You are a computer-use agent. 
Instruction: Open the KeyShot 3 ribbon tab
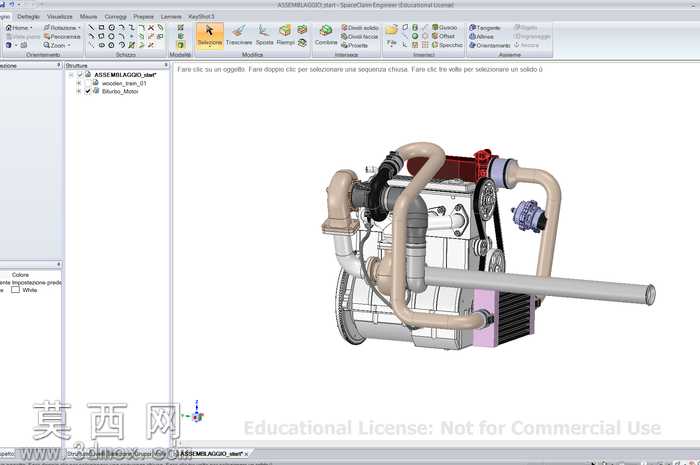201,17
